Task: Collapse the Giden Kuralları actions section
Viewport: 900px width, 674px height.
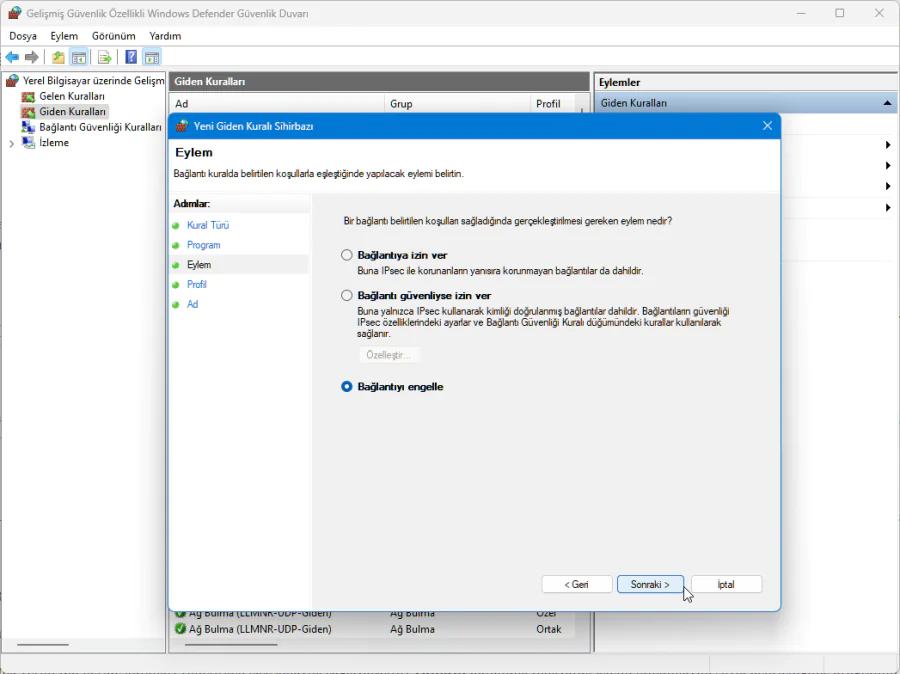Action: tap(887, 103)
